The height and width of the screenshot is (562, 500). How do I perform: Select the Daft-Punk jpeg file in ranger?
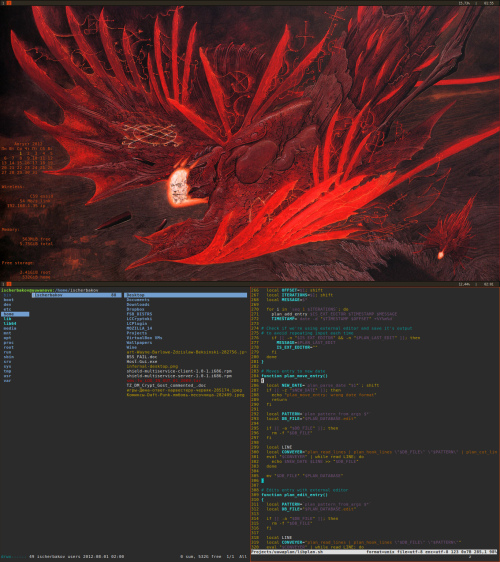click(185, 395)
